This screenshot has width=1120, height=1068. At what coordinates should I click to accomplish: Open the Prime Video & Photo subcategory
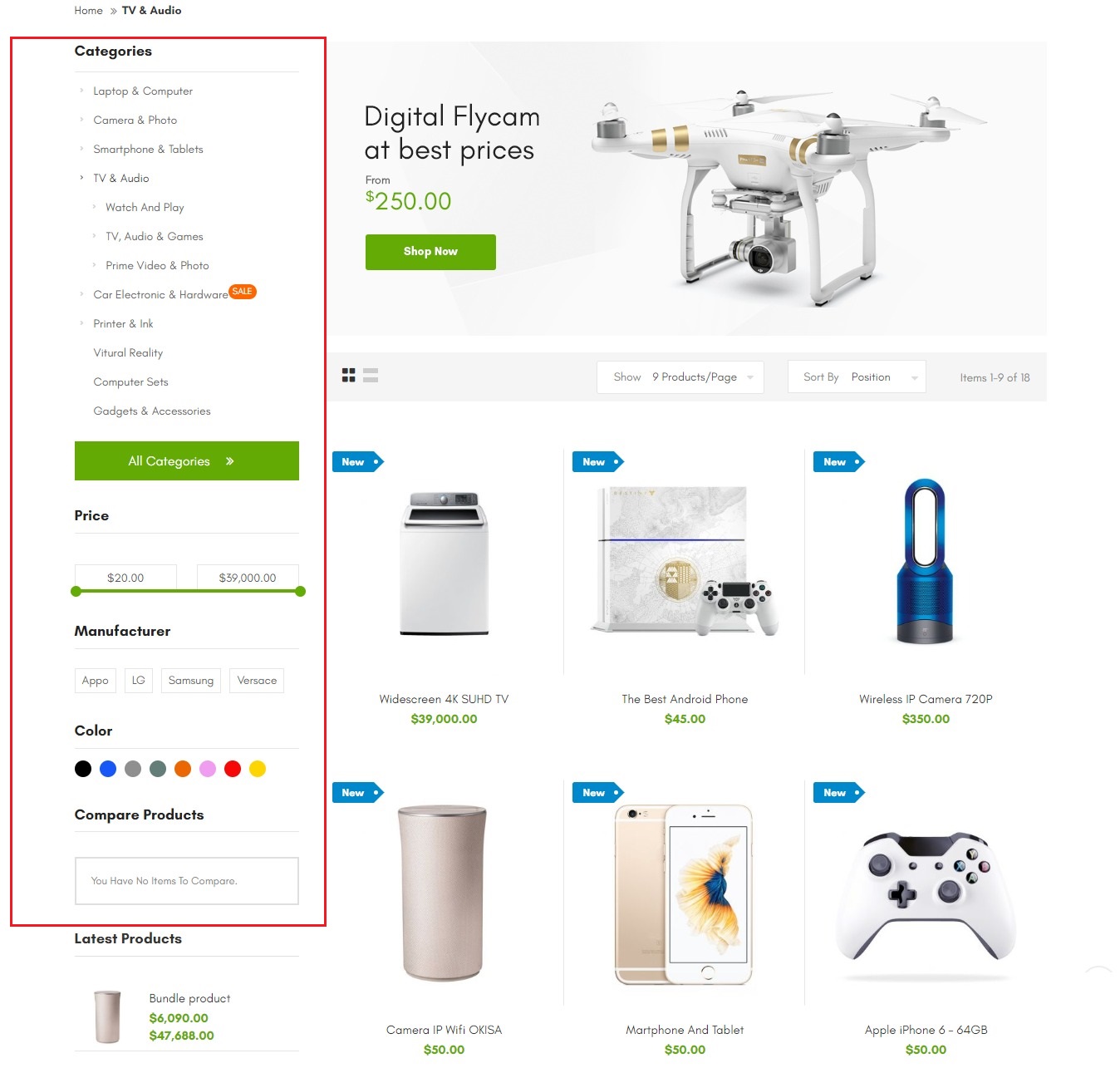(x=157, y=266)
